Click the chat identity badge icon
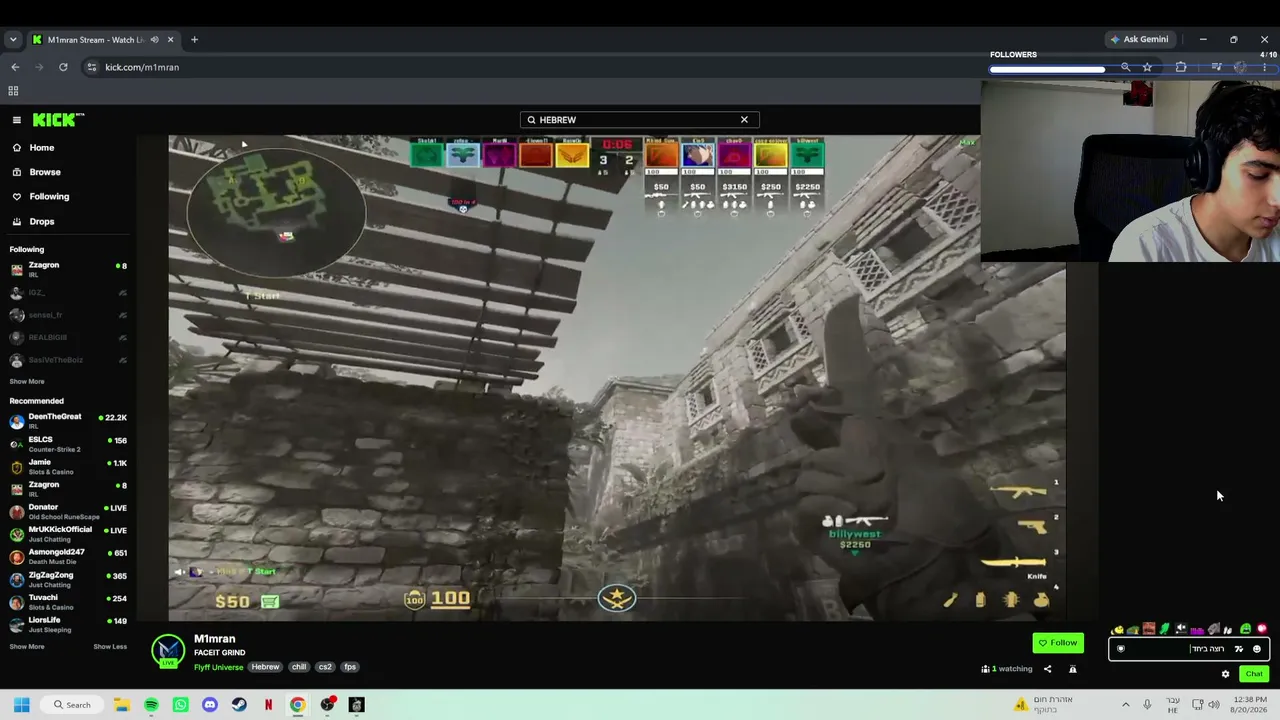 click(x=1120, y=649)
